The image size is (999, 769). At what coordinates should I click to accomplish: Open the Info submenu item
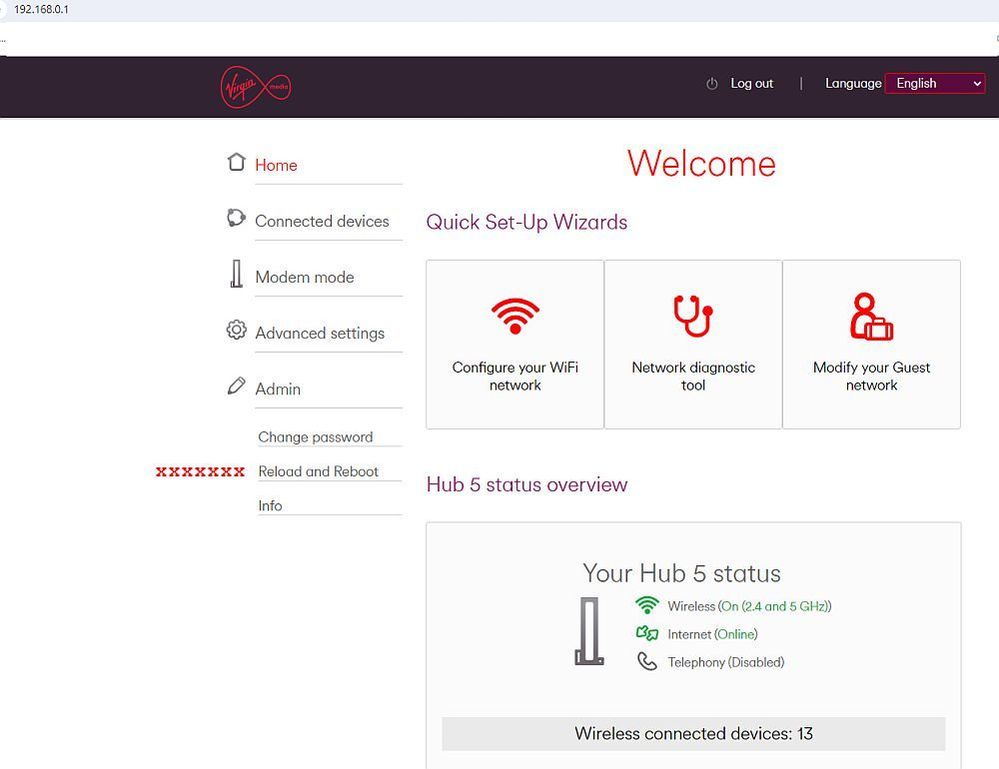[x=270, y=506]
